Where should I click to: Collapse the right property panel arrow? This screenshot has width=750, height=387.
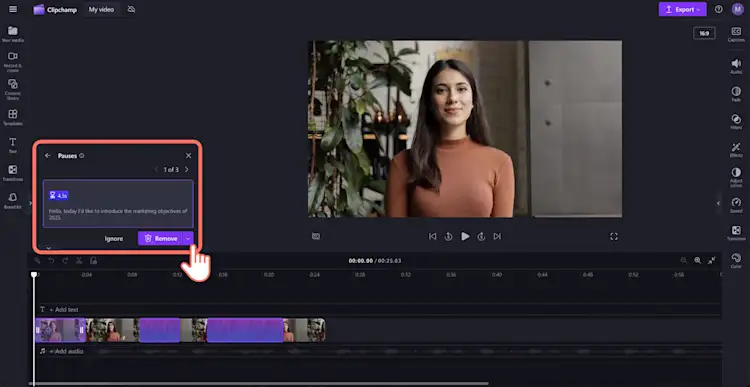(718, 203)
